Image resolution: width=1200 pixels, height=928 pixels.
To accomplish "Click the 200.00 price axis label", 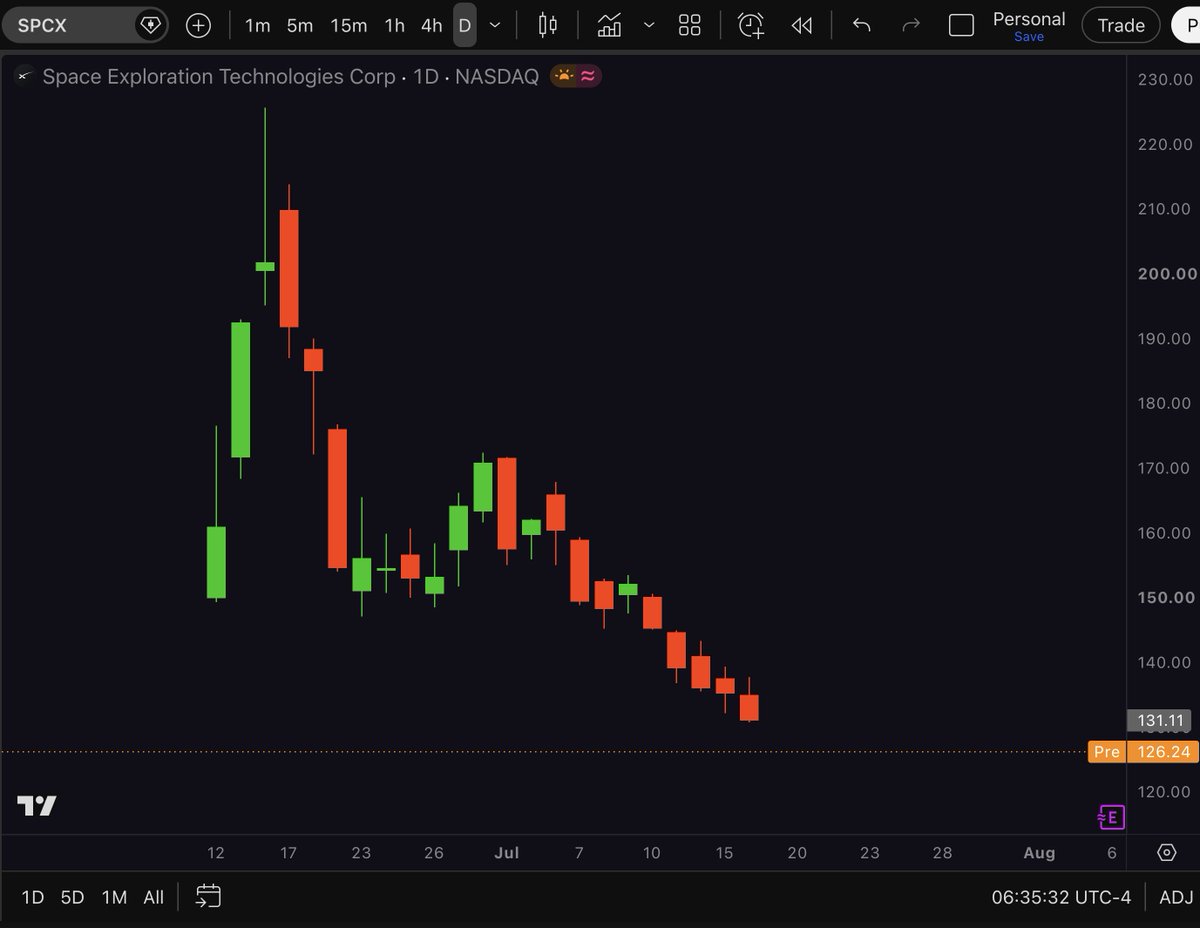I will click(x=1167, y=274).
